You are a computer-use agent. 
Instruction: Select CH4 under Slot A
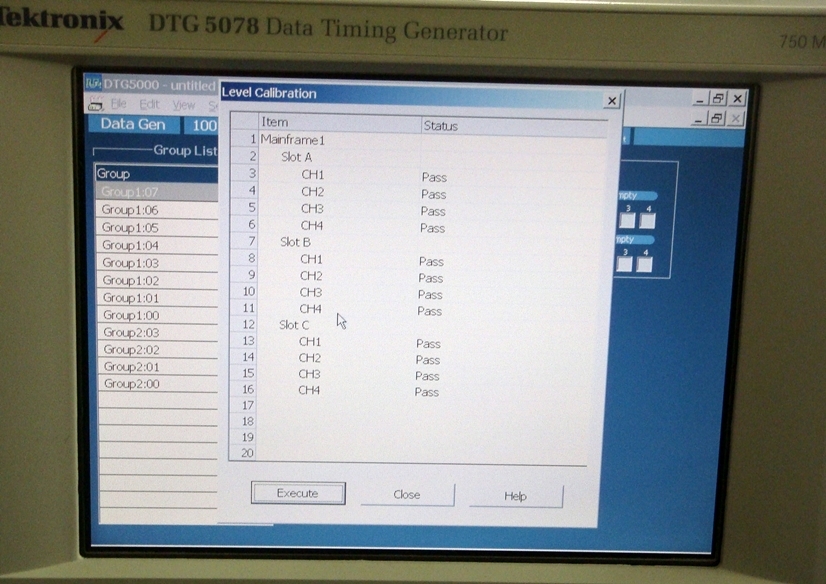312,225
